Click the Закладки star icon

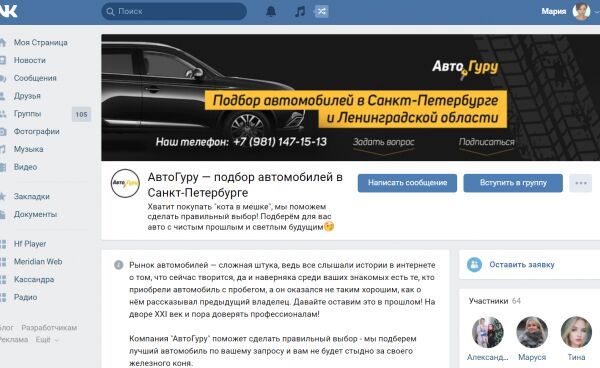pyautogui.click(x=3, y=197)
